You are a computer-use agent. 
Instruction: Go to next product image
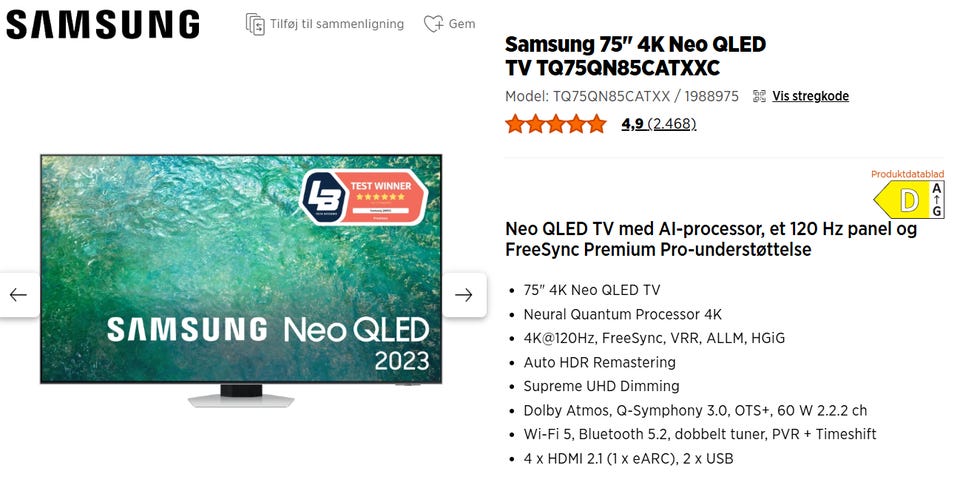[463, 295]
